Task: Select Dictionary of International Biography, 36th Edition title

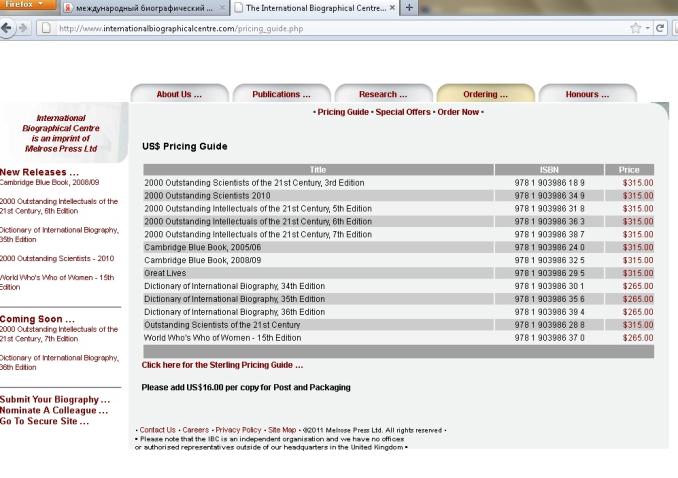Action: pos(234,312)
